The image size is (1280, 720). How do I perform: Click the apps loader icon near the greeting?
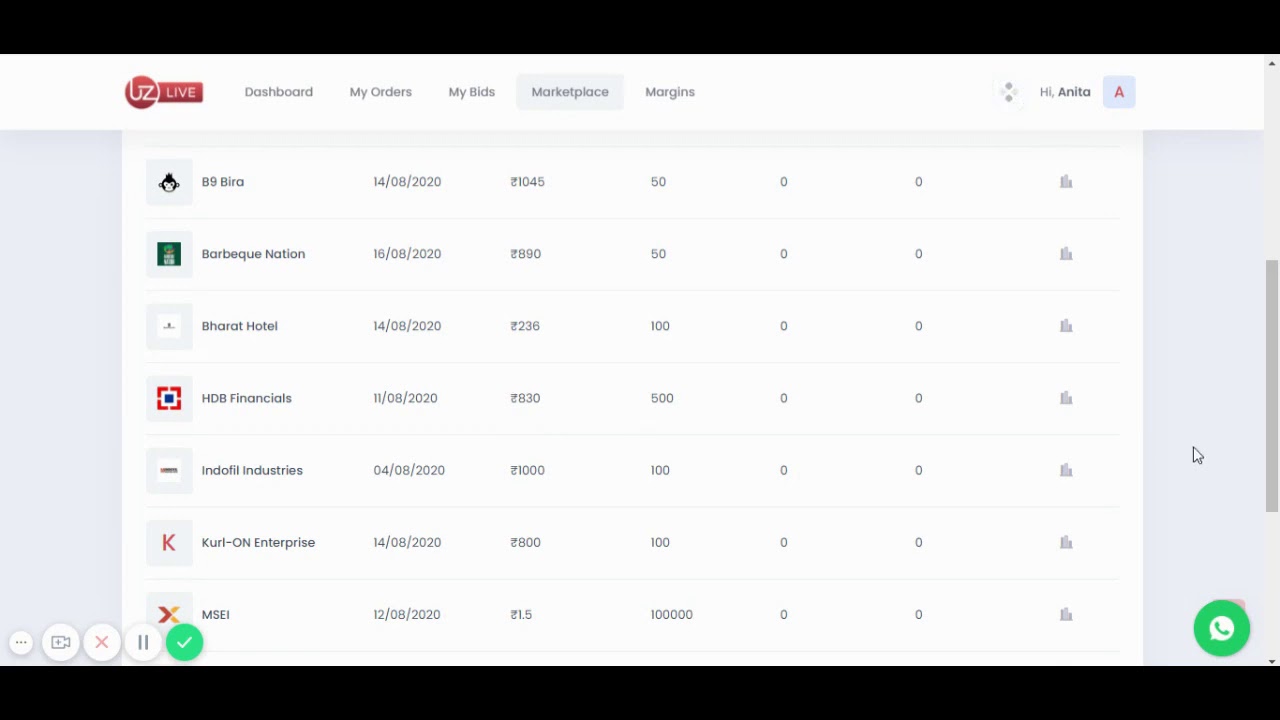[x=1009, y=92]
